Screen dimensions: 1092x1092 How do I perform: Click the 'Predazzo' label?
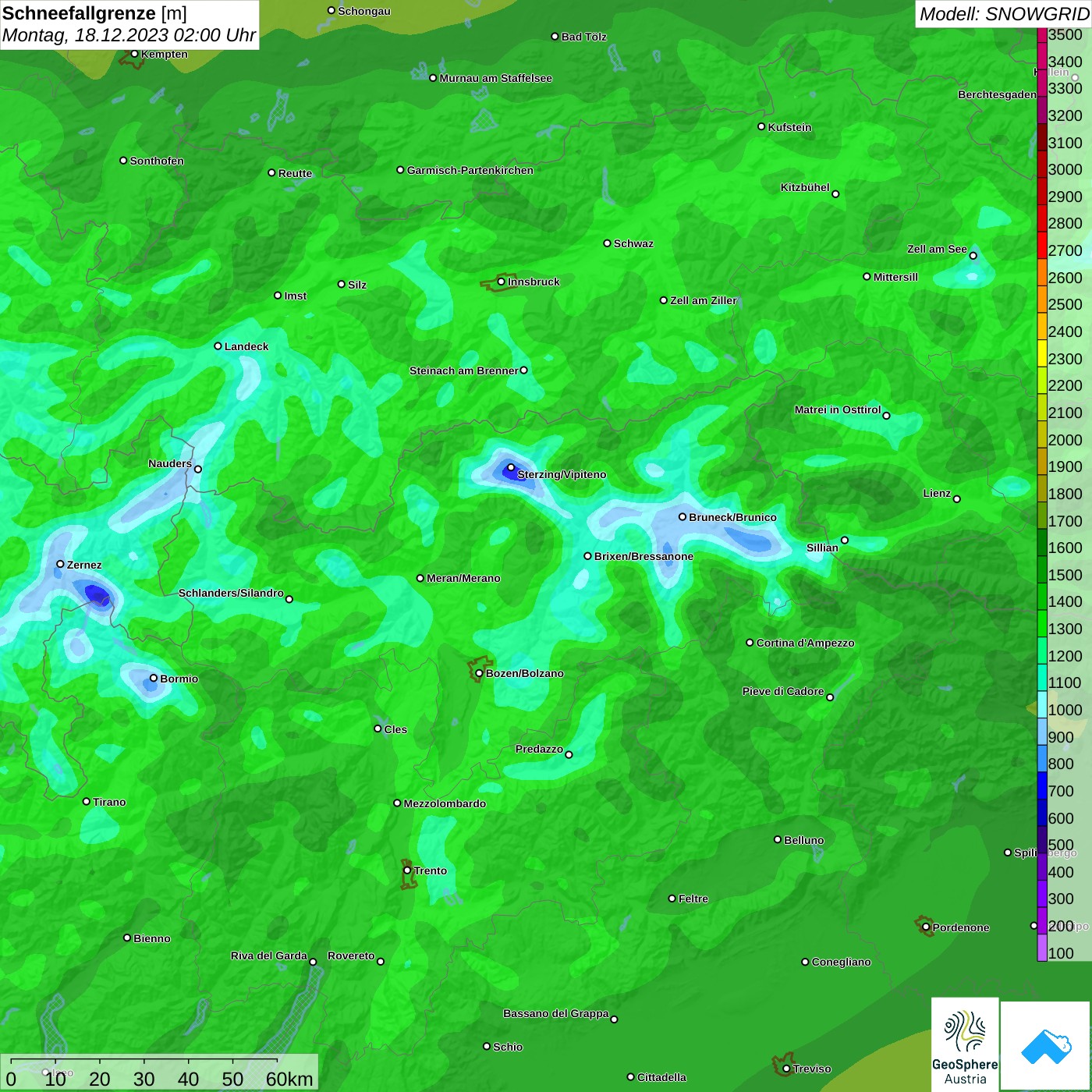539,749
